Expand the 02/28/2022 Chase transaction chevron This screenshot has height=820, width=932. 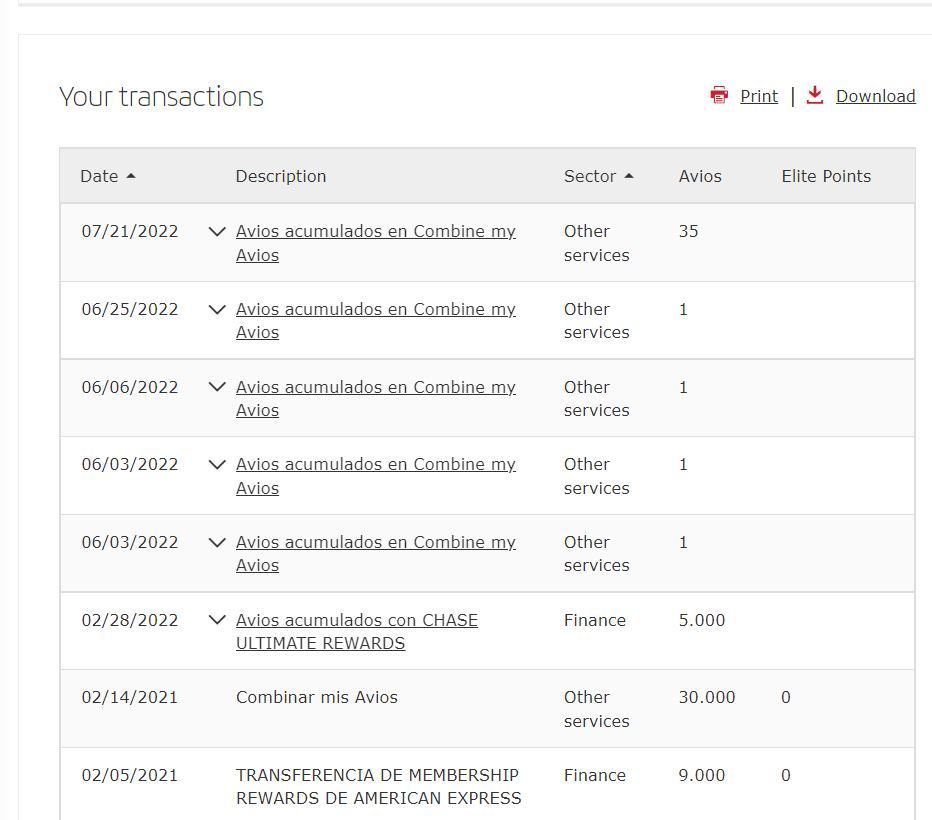click(x=217, y=620)
